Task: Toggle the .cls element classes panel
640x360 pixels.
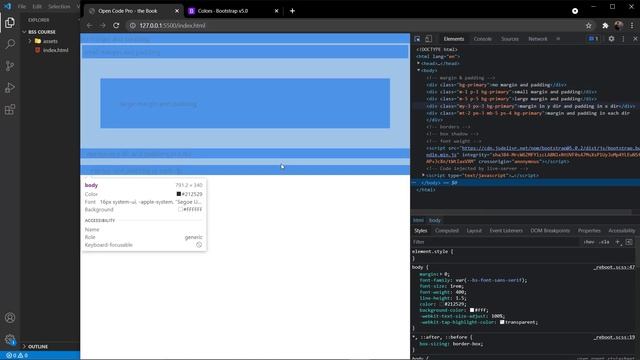Action: pyautogui.click(x=604, y=242)
